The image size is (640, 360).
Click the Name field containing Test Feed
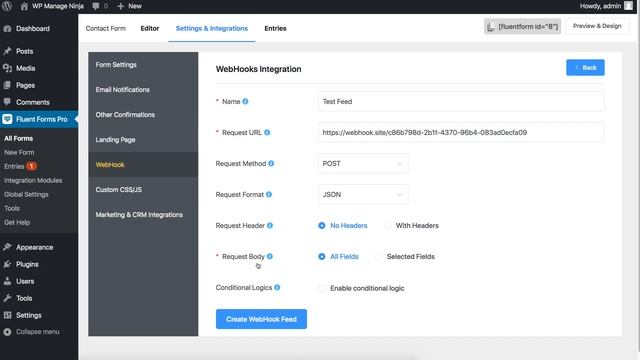pyautogui.click(x=461, y=101)
